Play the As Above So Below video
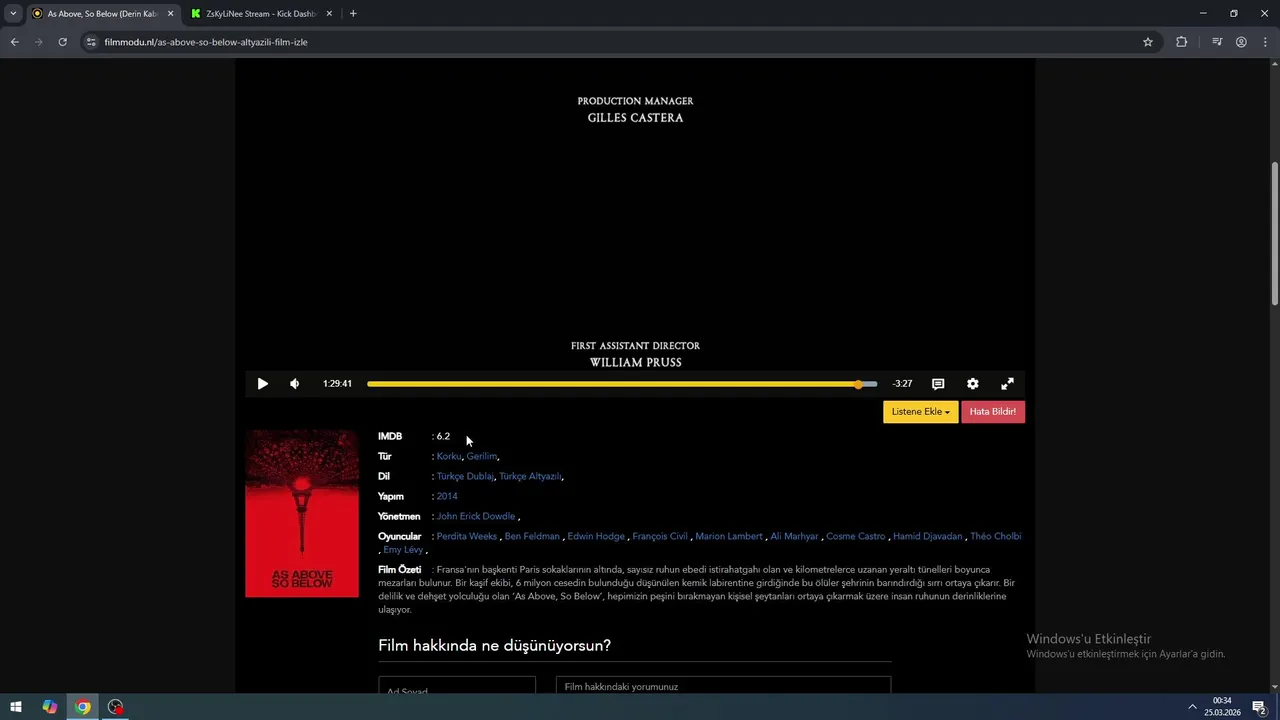This screenshot has width=1280, height=720. (x=262, y=384)
